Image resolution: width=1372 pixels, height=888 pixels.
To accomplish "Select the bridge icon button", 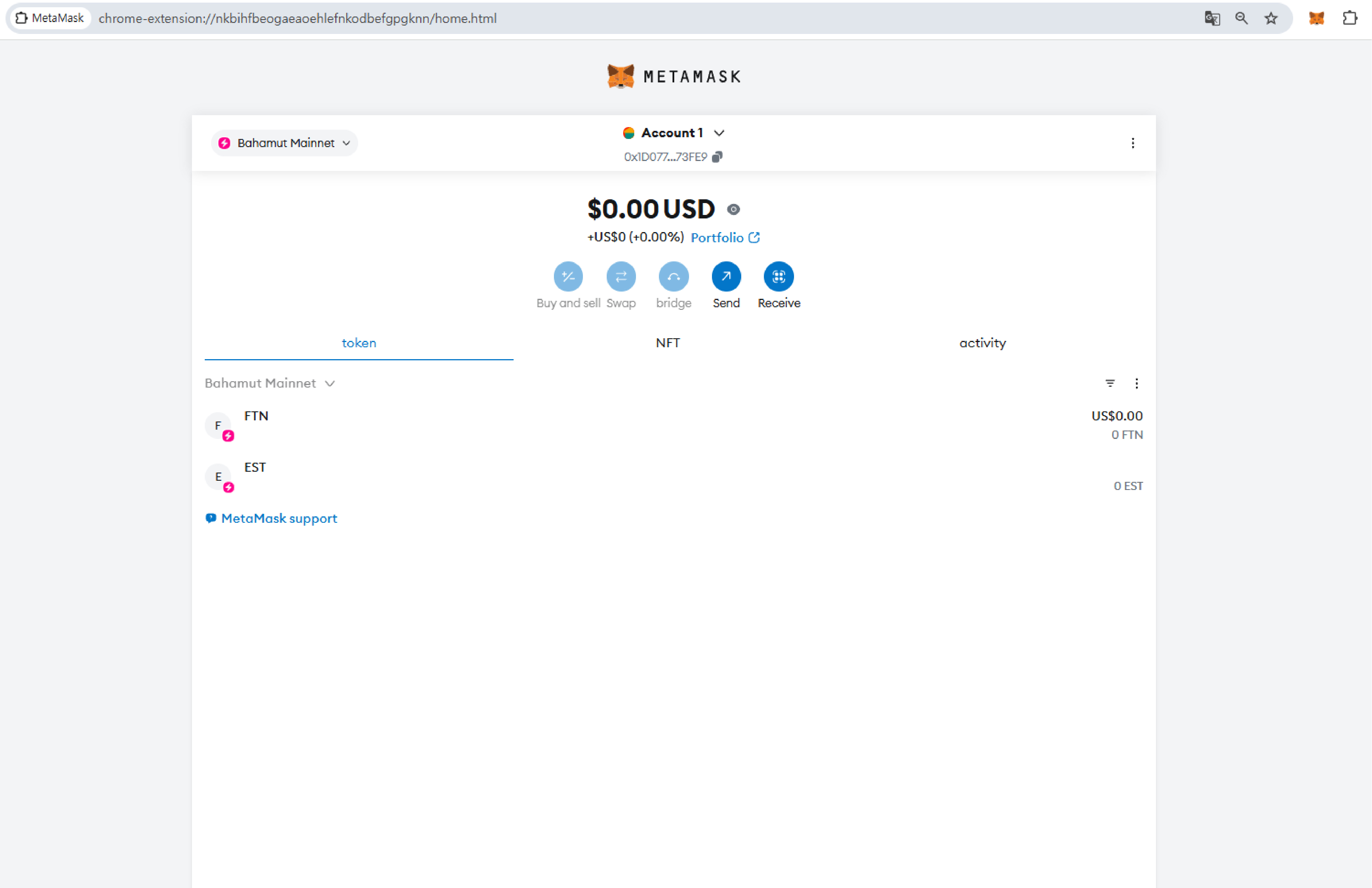I will 673,277.
